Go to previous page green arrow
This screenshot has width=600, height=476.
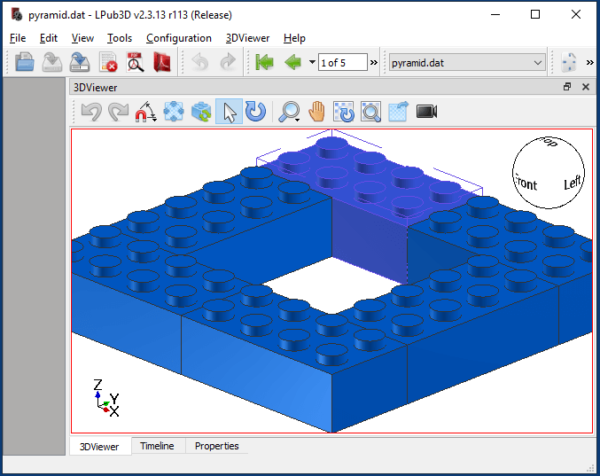[293, 62]
